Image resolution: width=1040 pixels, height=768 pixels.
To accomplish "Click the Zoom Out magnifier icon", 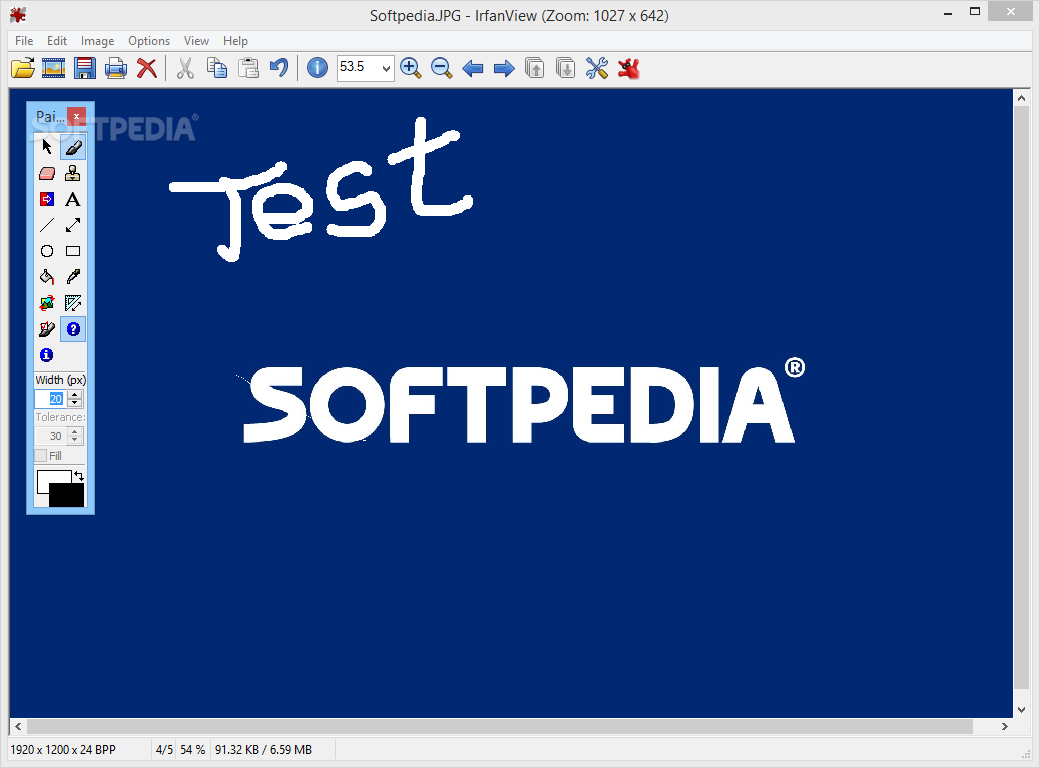I will pos(441,68).
